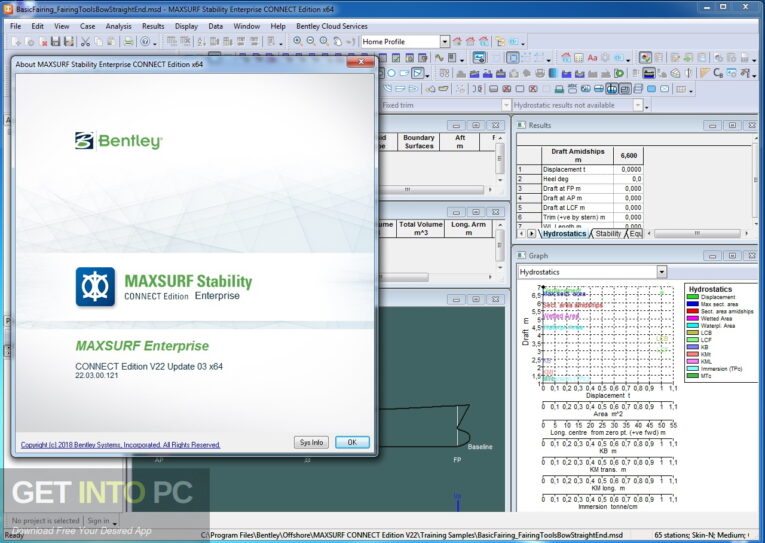Click the Draft at FP m row
This screenshot has height=543, width=765.
[580, 188]
